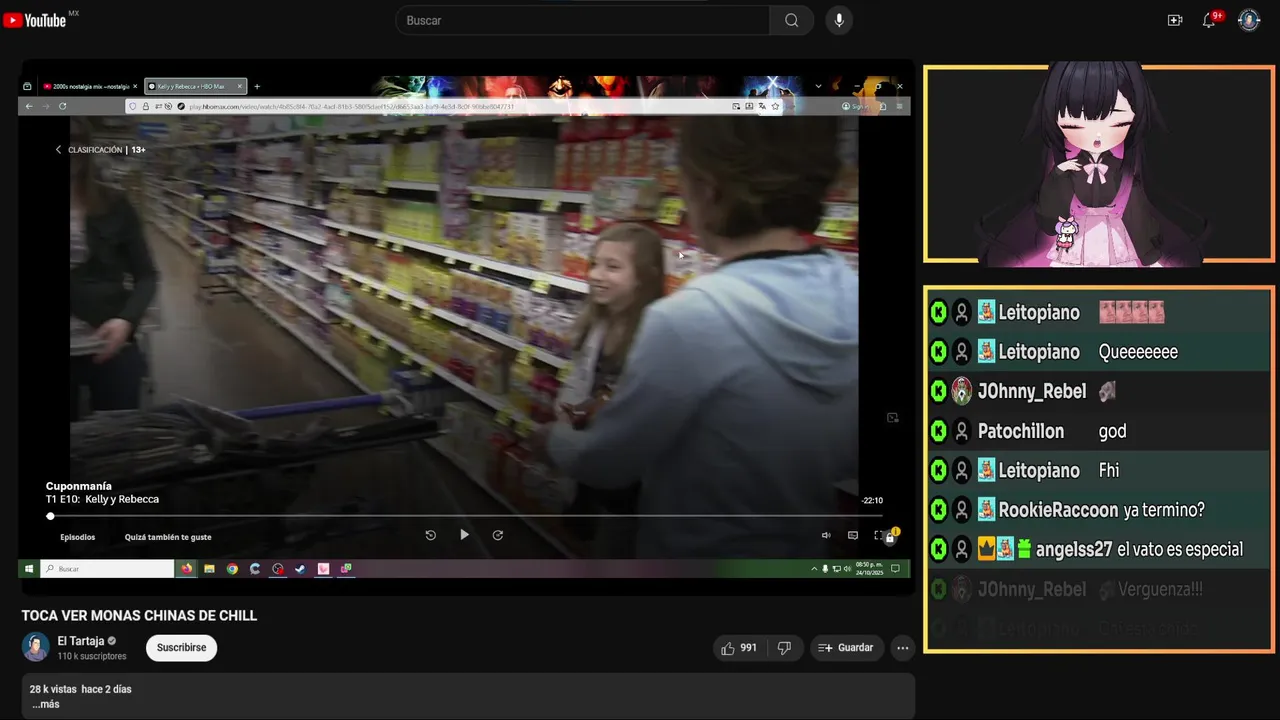Select the '28 k vistas hace 2 días' text
Viewport: 1280px width, 720px height.
80,689
